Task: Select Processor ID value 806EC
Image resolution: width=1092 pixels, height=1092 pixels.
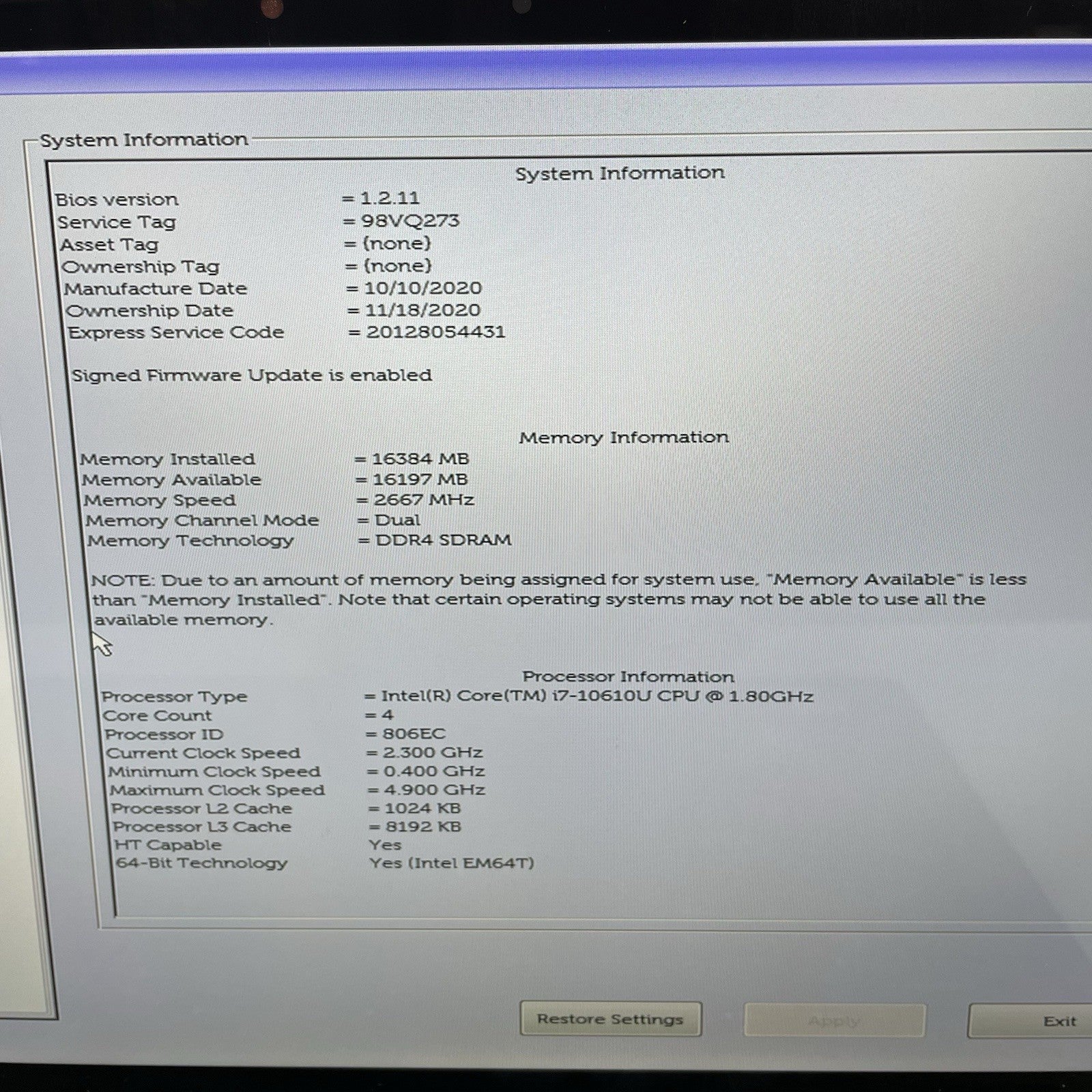Action: [414, 734]
